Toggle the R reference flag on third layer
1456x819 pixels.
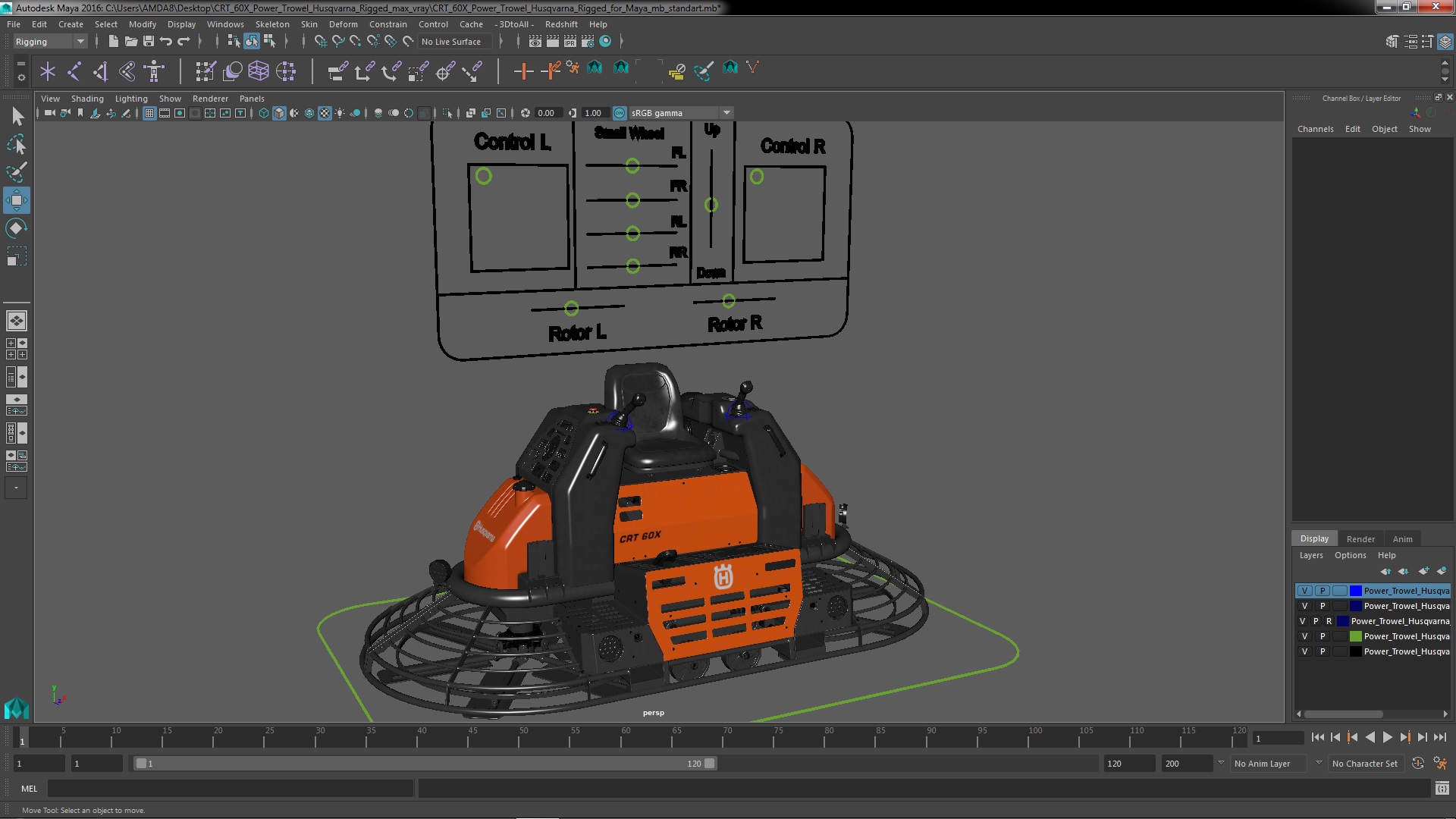pos(1329,621)
